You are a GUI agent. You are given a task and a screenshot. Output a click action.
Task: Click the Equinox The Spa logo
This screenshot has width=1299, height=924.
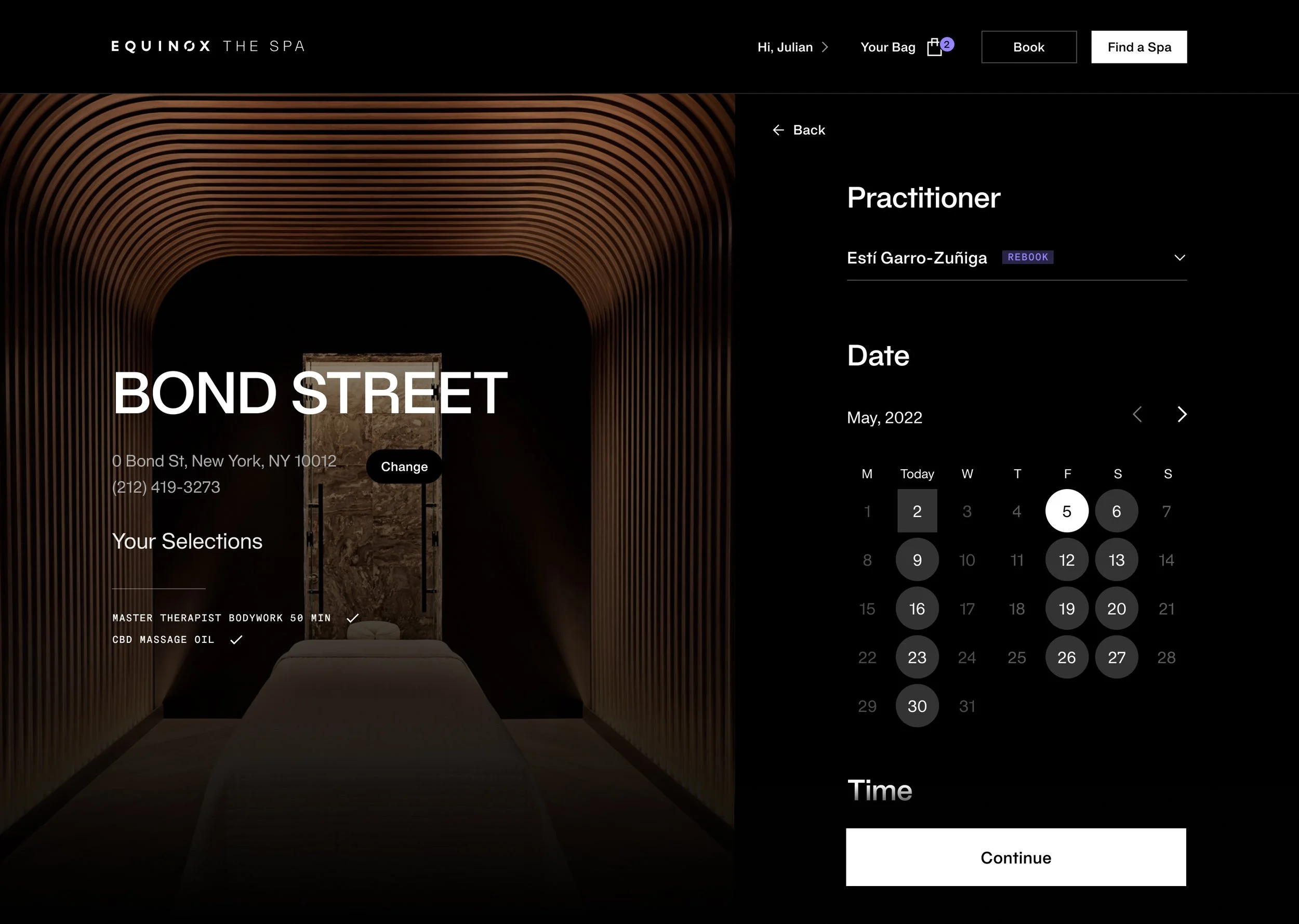(x=208, y=46)
